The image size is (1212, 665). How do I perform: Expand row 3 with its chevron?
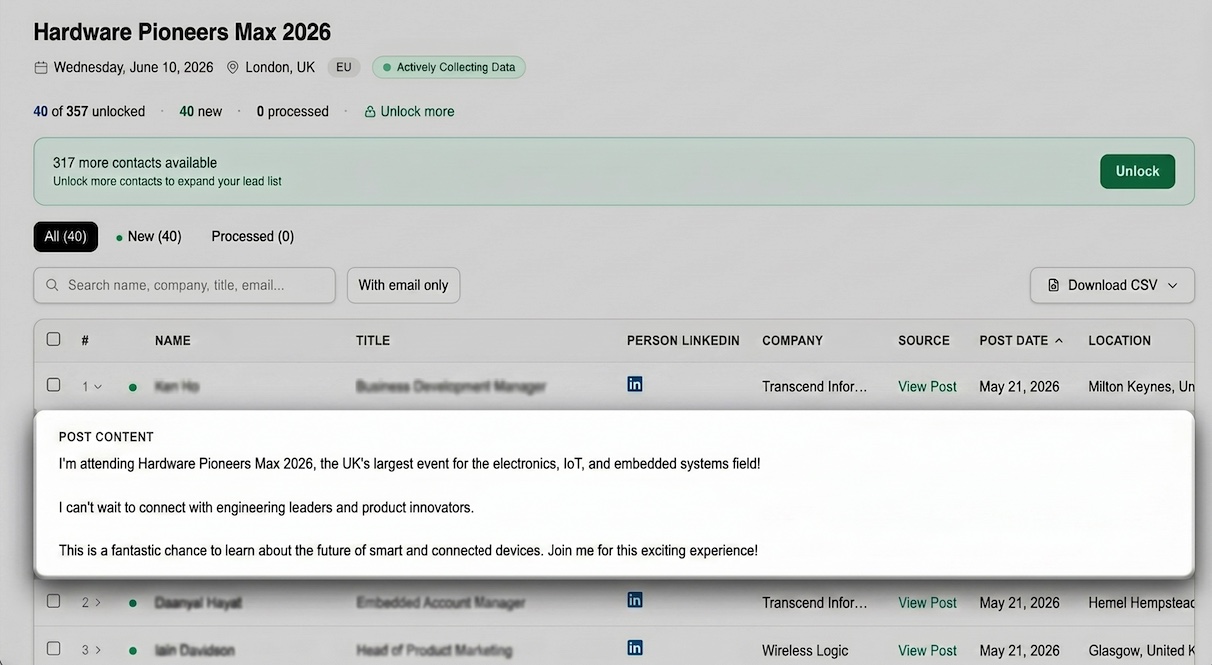(x=98, y=650)
